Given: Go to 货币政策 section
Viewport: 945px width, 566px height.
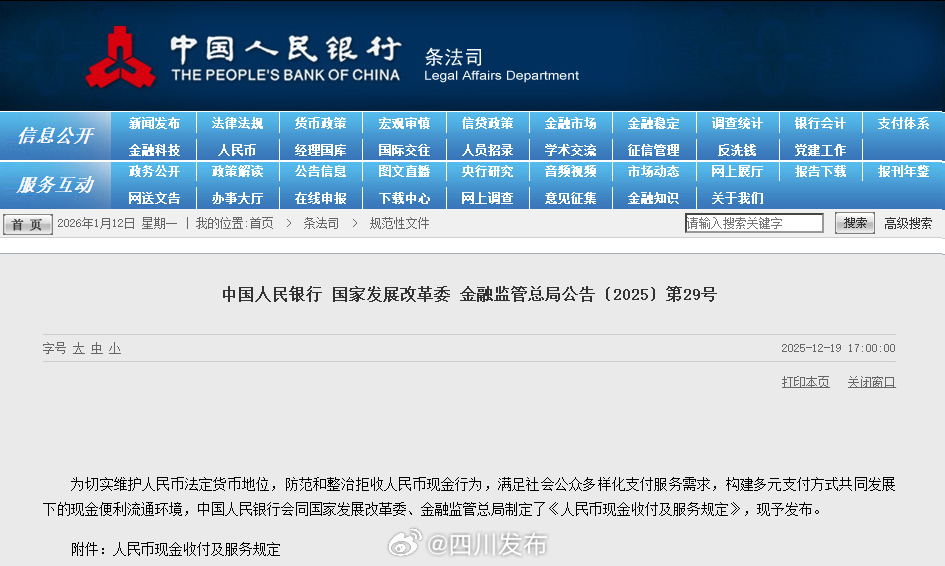Looking at the screenshot, I should tap(321, 124).
